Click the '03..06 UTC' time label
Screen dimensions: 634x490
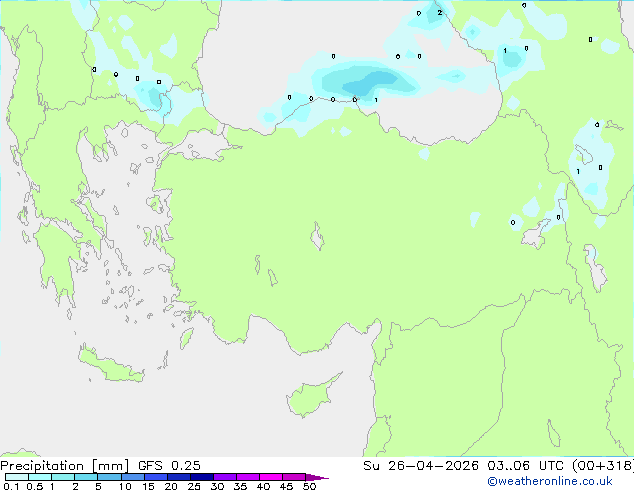(525, 466)
